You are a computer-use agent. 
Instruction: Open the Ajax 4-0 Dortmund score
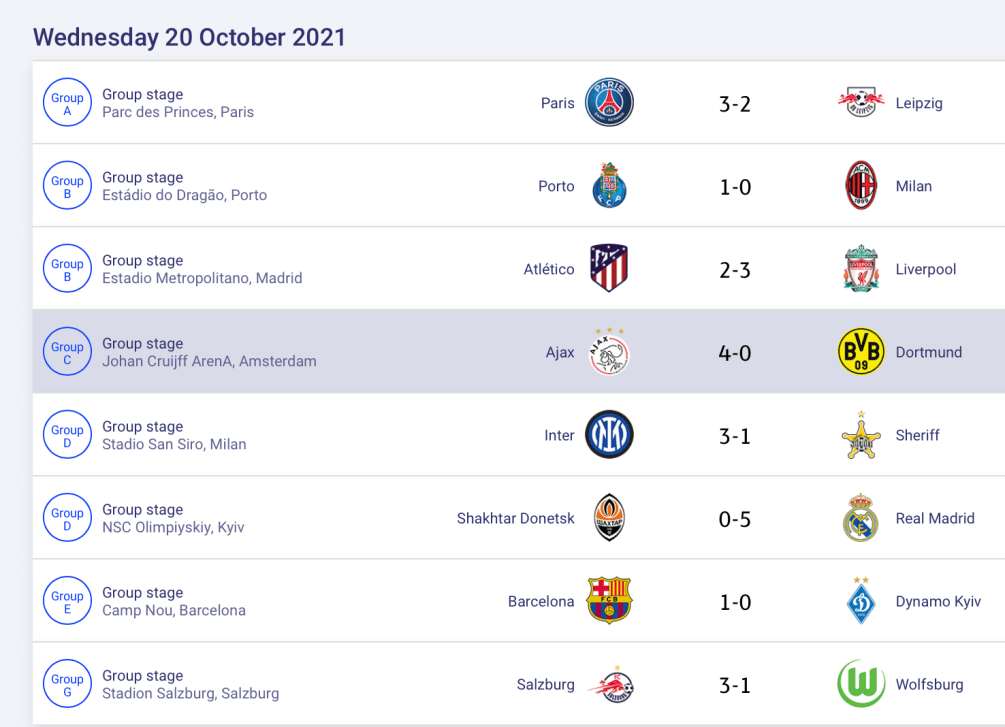pos(735,353)
